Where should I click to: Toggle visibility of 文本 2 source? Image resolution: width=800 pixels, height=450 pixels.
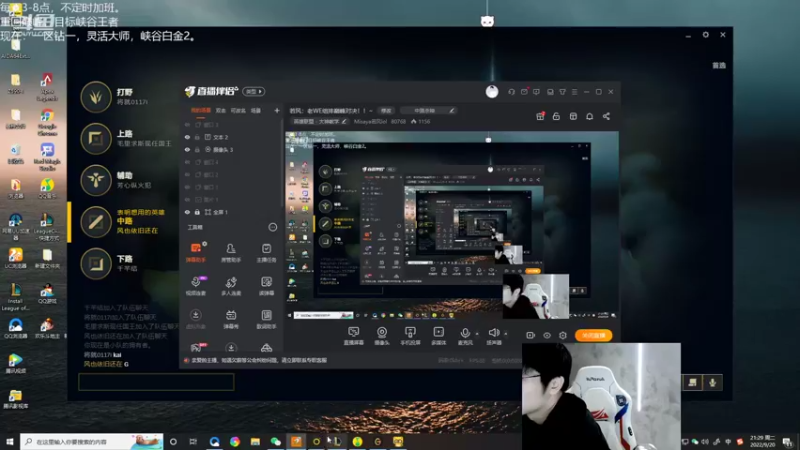pyautogui.click(x=187, y=137)
